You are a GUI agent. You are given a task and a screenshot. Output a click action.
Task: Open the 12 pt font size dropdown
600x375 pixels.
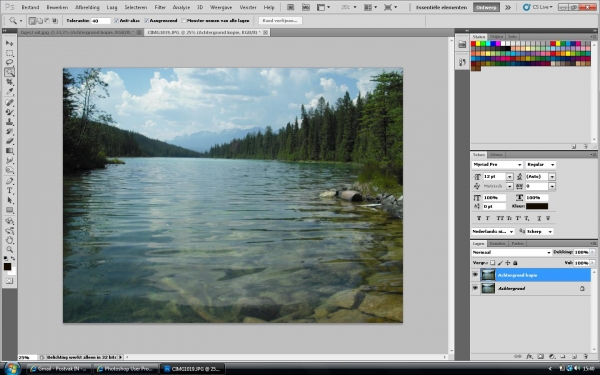[509, 176]
